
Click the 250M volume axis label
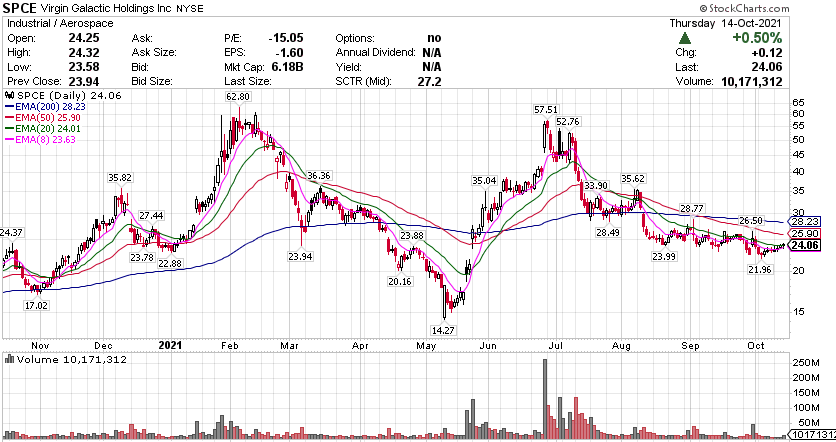pos(806,363)
